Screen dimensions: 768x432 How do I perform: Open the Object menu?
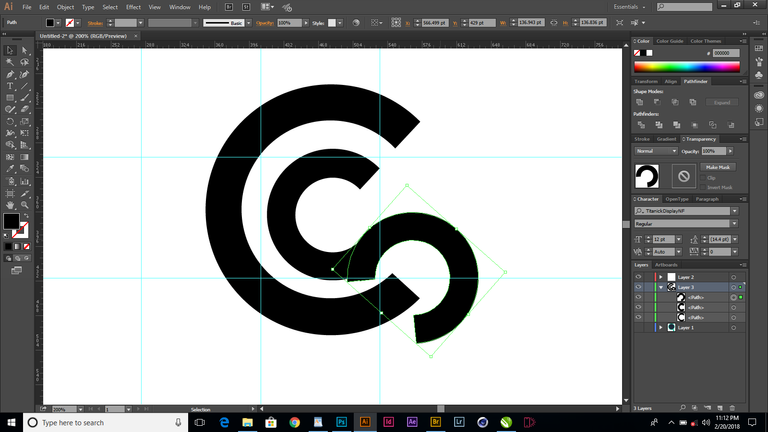pos(65,7)
